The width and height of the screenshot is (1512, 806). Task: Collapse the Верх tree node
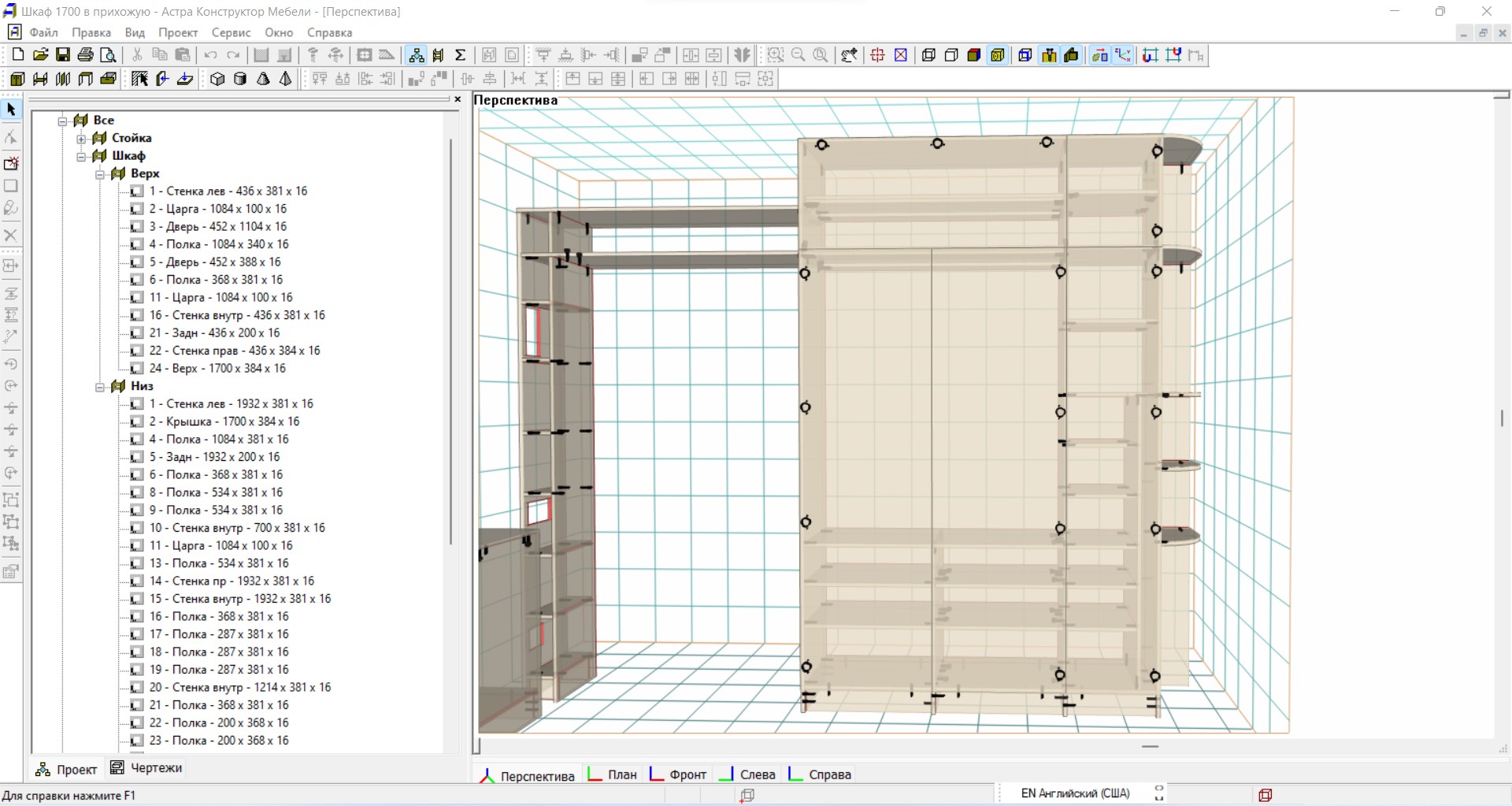(x=100, y=174)
